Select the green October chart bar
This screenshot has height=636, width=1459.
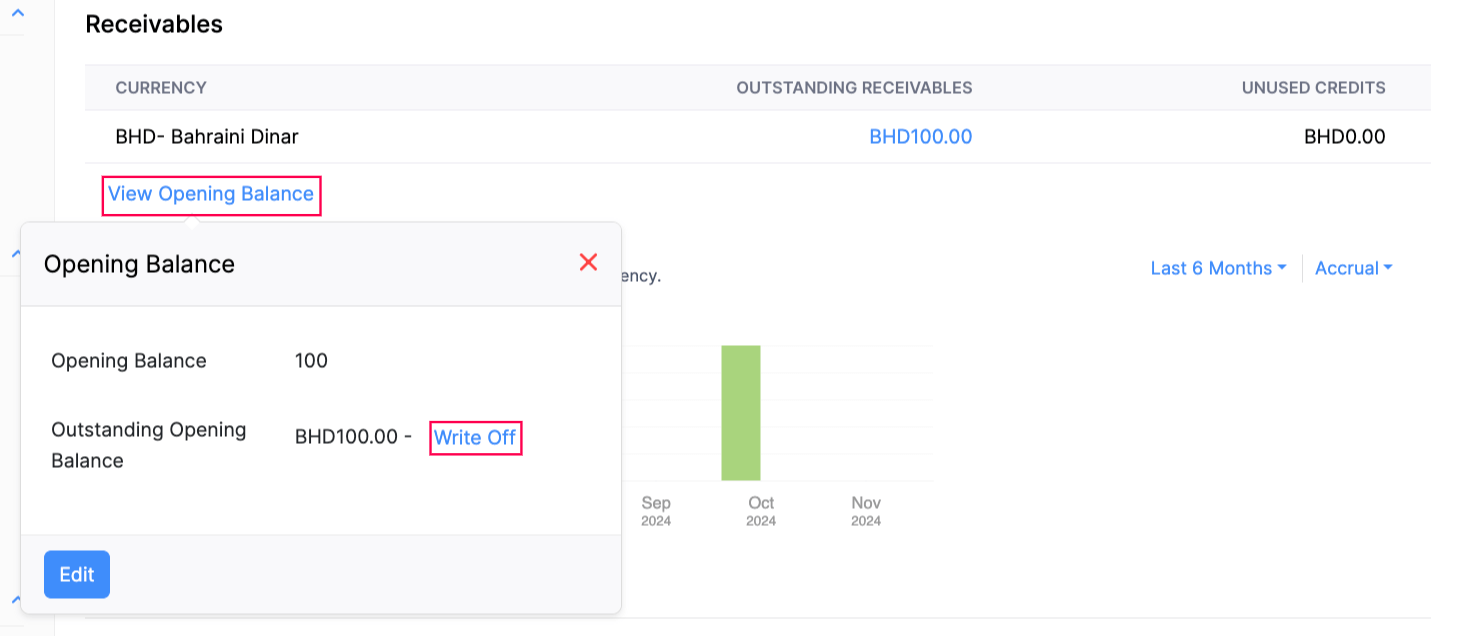(741, 412)
